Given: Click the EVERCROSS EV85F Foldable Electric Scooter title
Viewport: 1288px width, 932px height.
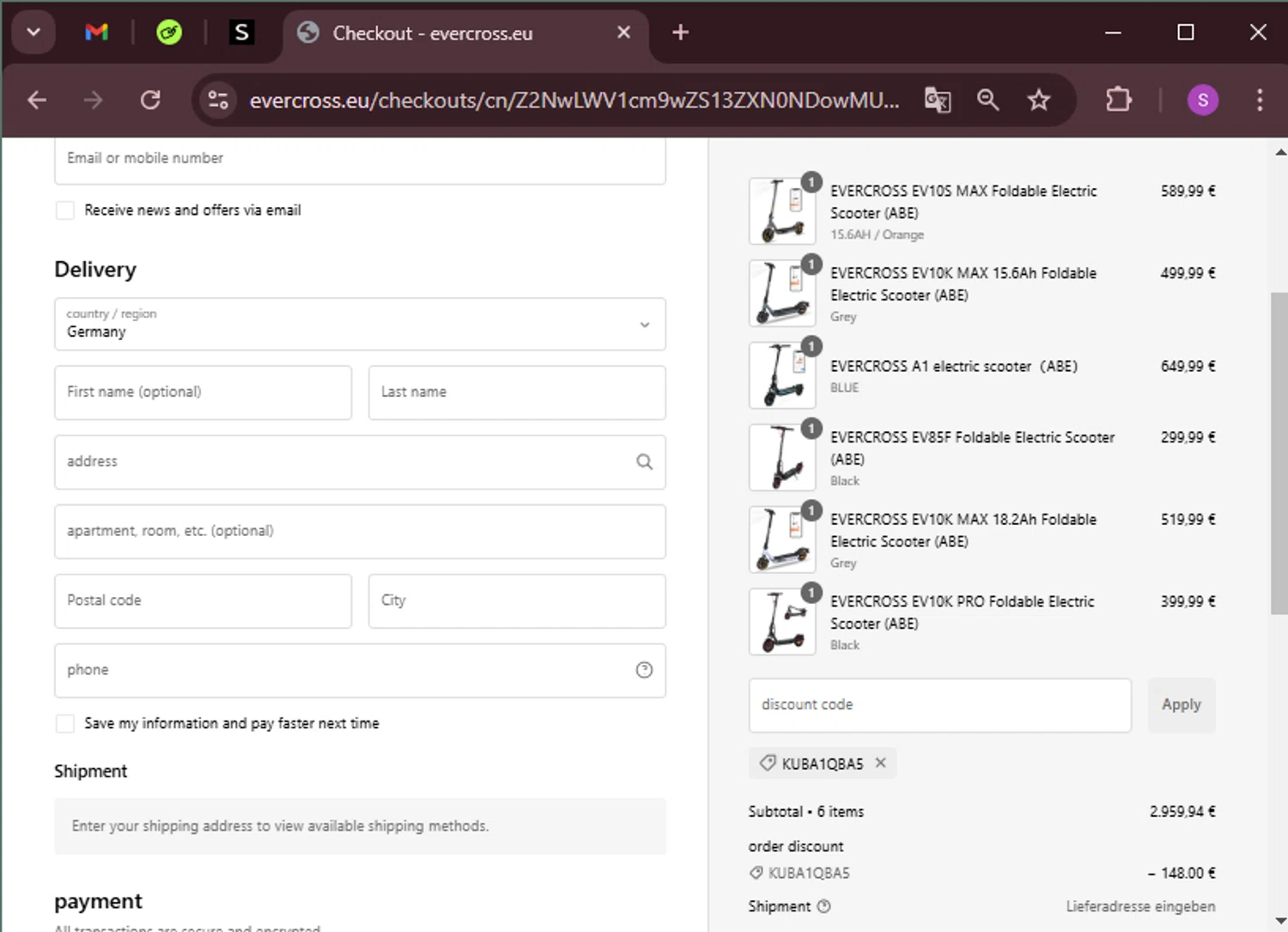Looking at the screenshot, I should point(972,448).
